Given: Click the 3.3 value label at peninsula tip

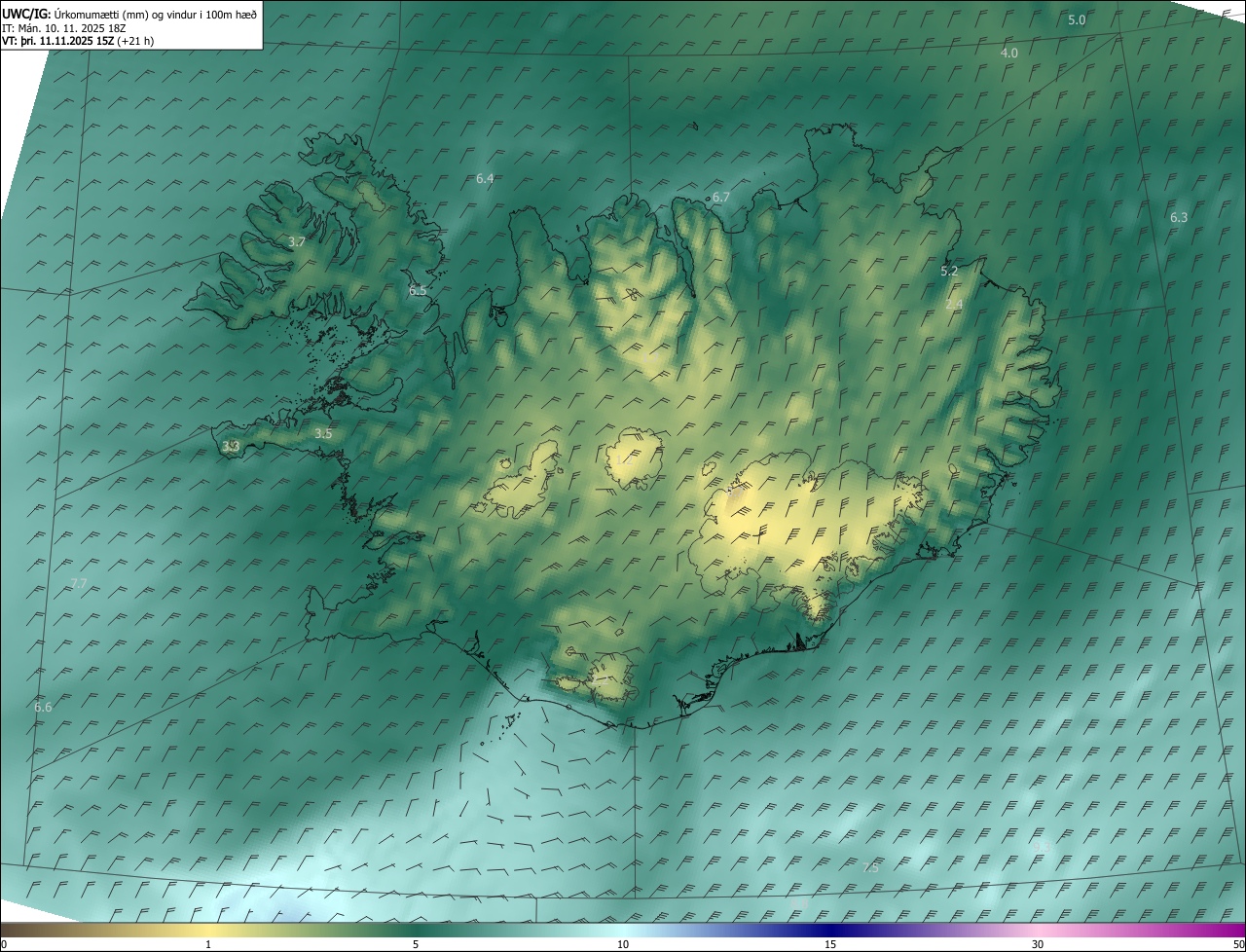Looking at the screenshot, I should pyautogui.click(x=231, y=446).
